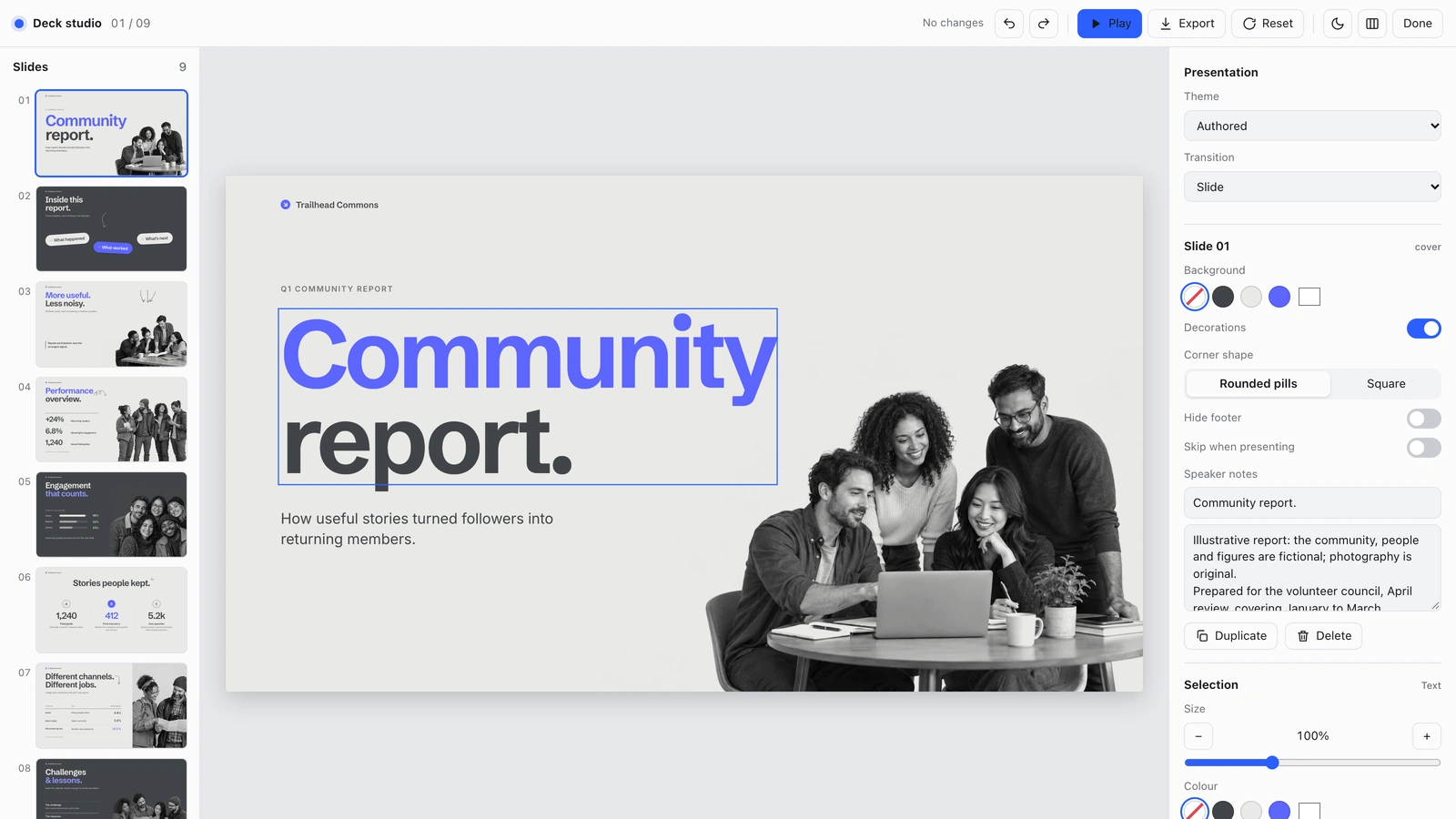Click the Trailhead Commons logo on slide
The width and height of the screenshot is (1456, 819).
[329, 205]
